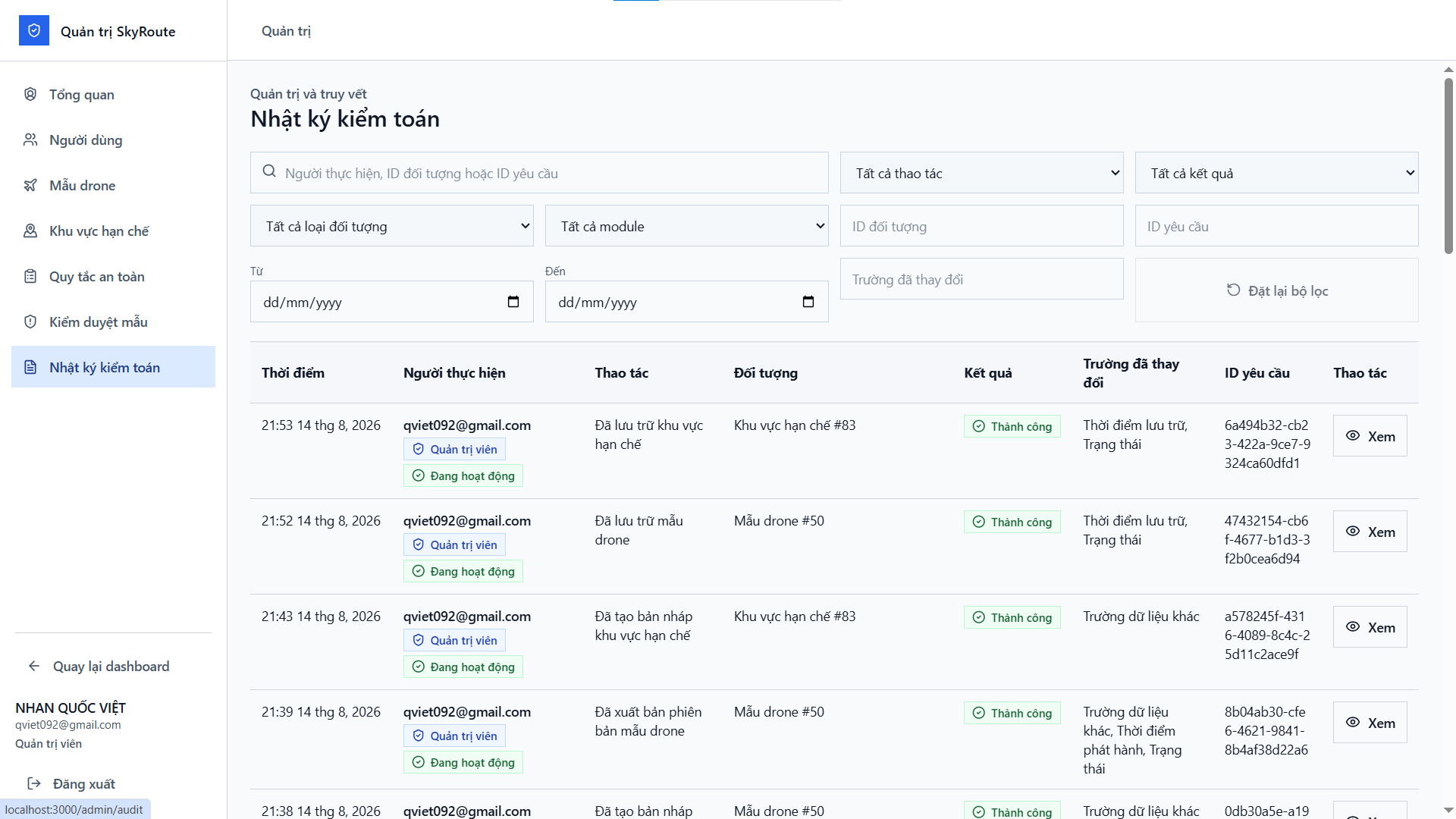Click the Mẫu drone #50 cell in the 21:39 row
1456x819 pixels.
click(x=779, y=711)
